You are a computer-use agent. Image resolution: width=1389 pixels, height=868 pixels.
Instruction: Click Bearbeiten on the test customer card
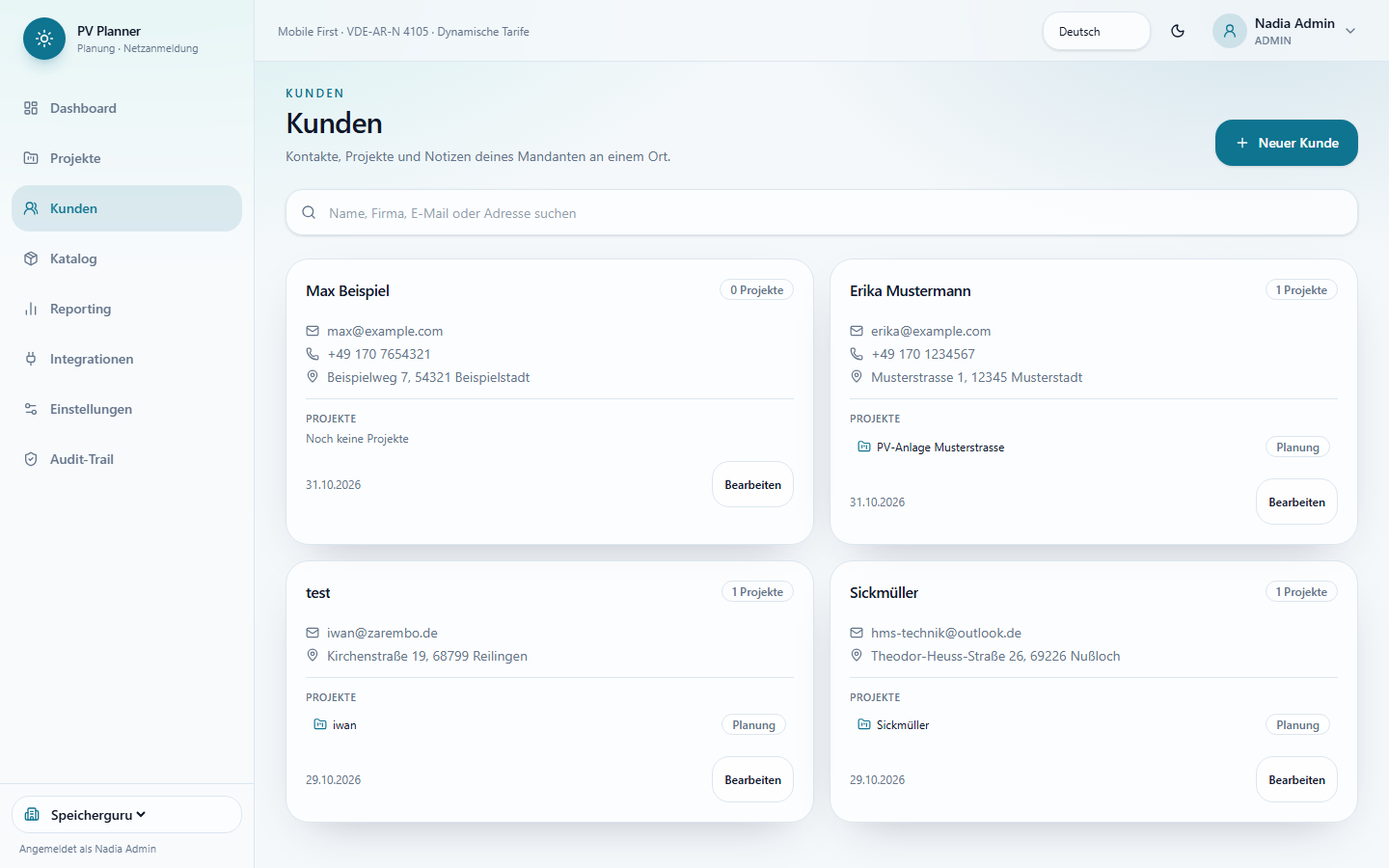[752, 779]
